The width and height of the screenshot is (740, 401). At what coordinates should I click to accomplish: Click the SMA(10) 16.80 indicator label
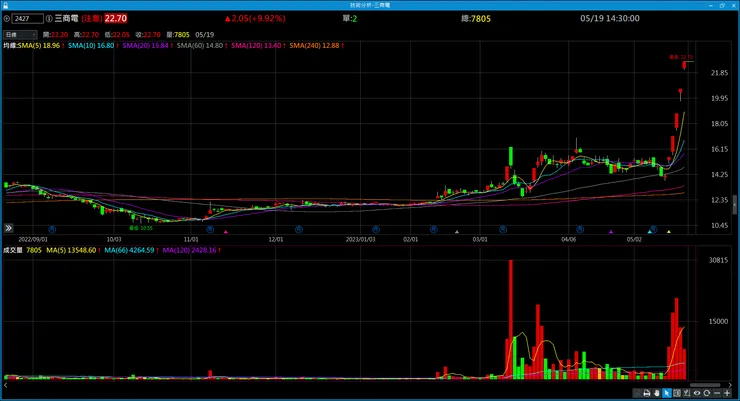[x=91, y=46]
